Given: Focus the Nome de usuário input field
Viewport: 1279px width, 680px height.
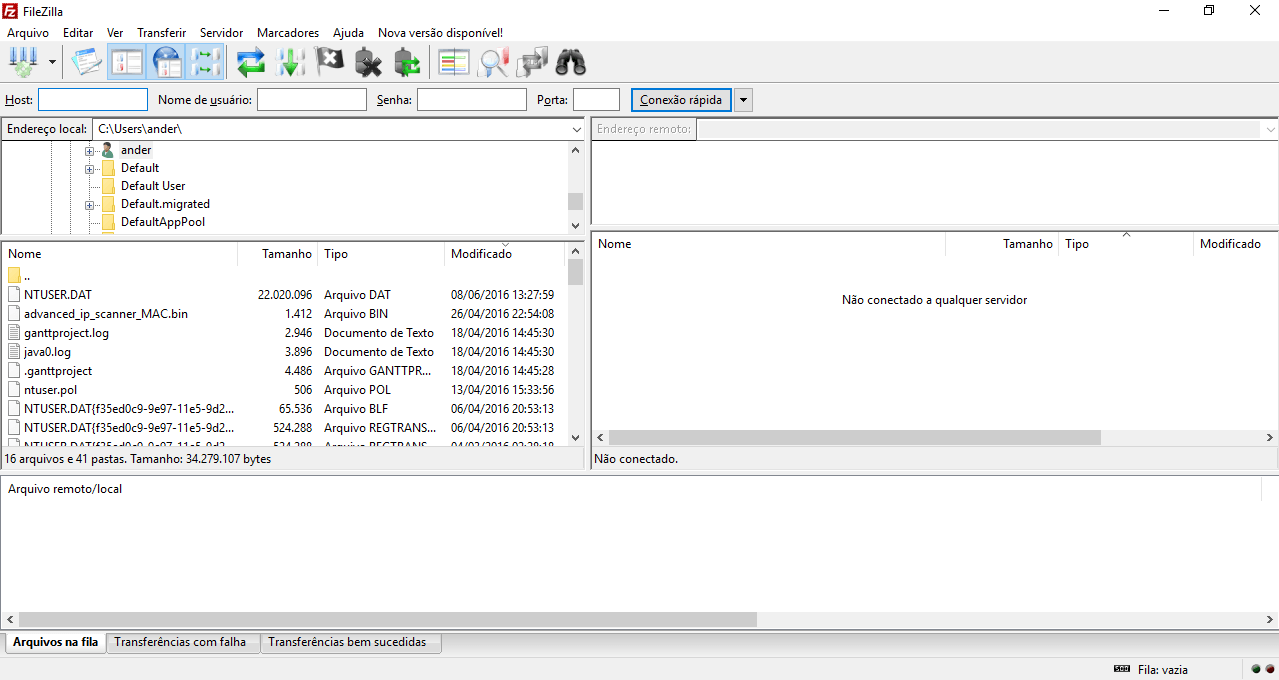Looking at the screenshot, I should tap(312, 100).
